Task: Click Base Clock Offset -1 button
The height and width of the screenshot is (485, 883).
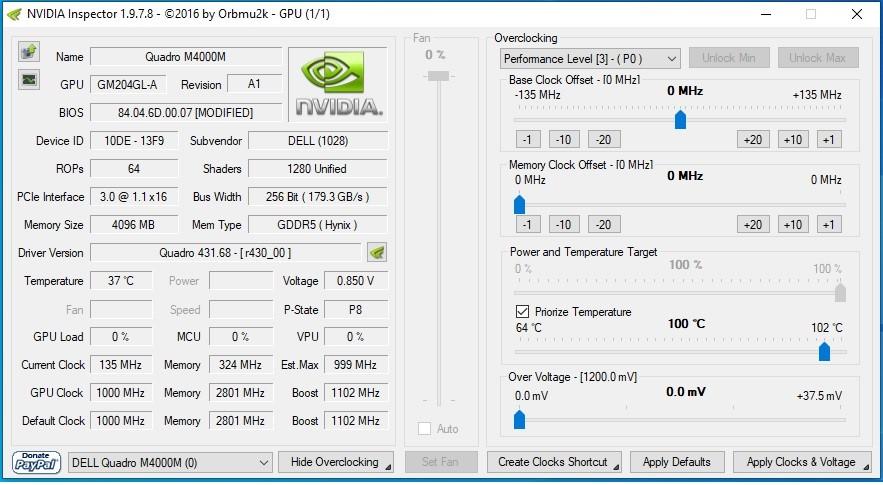Action: (528, 140)
